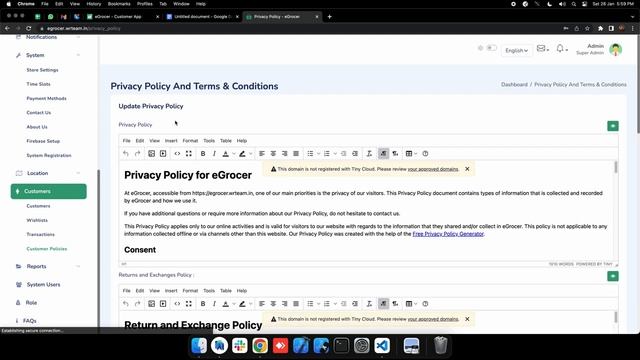Screen dimensions: 640x360
Task: Open table button in Privacy Policy editor
Action: tap(409, 153)
